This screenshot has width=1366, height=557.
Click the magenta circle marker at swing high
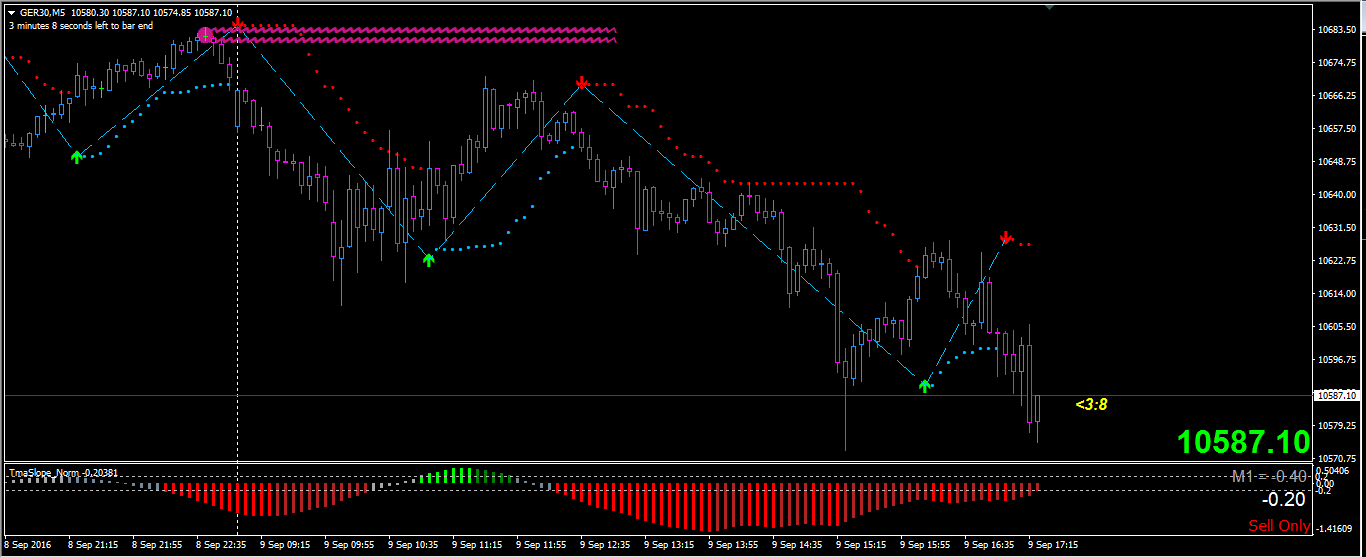[205, 35]
